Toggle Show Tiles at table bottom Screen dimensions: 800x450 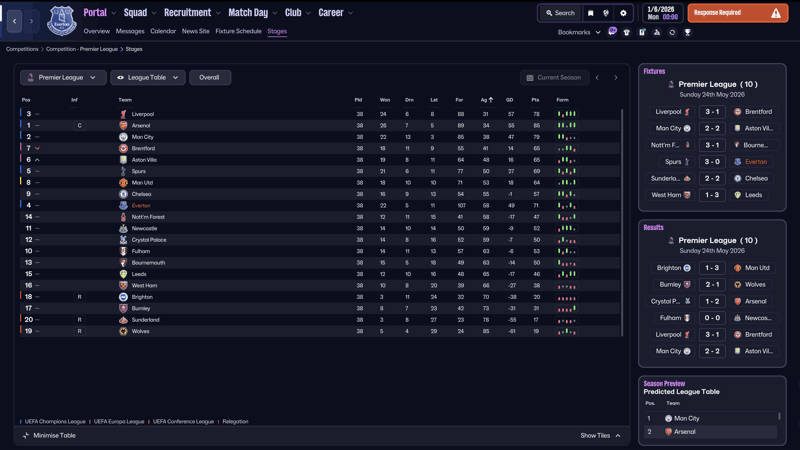coord(600,435)
